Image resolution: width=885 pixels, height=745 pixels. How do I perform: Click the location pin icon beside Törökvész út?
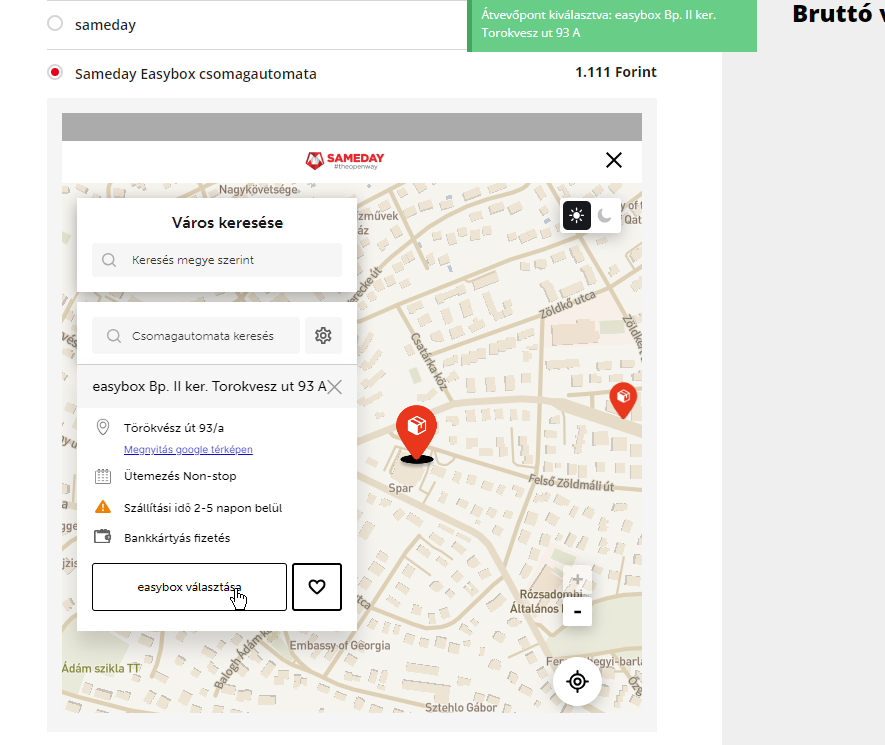tap(103, 427)
